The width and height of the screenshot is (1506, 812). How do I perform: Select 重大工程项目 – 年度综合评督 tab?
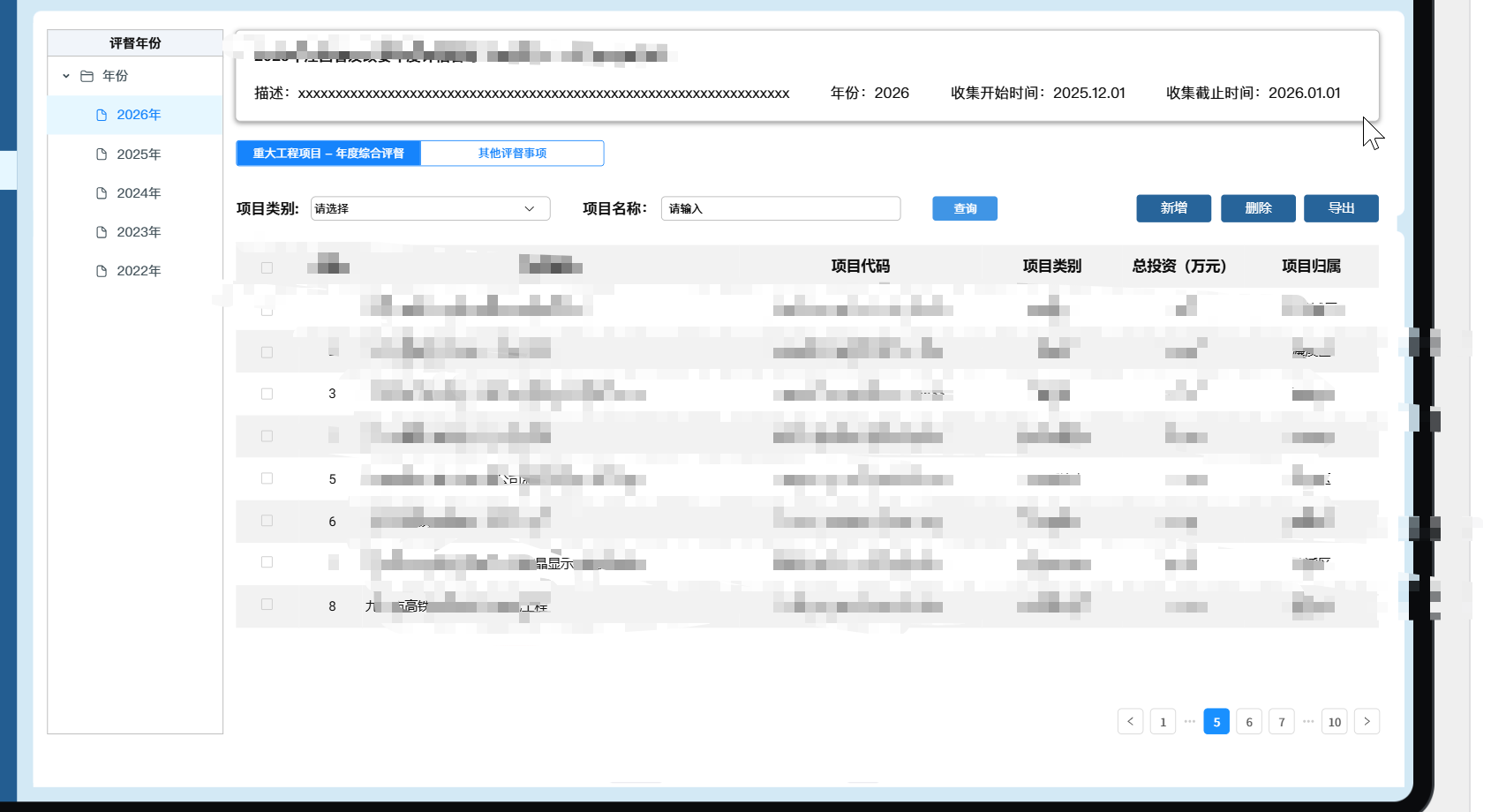tap(328, 153)
